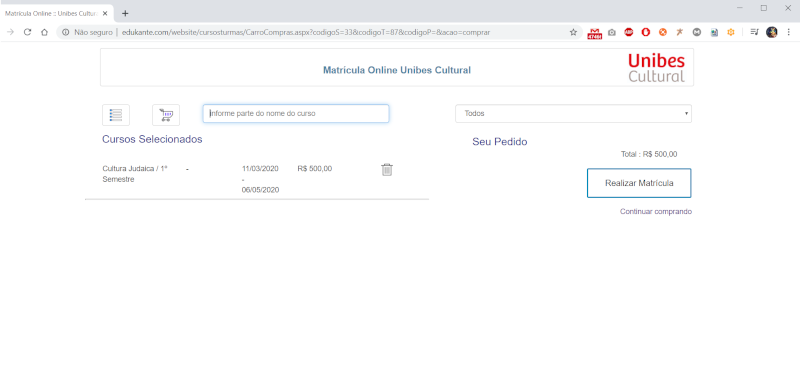This screenshot has height=373, width=800.
Task: Open the shopping cart icon button
Action: pyautogui.click(x=166, y=115)
